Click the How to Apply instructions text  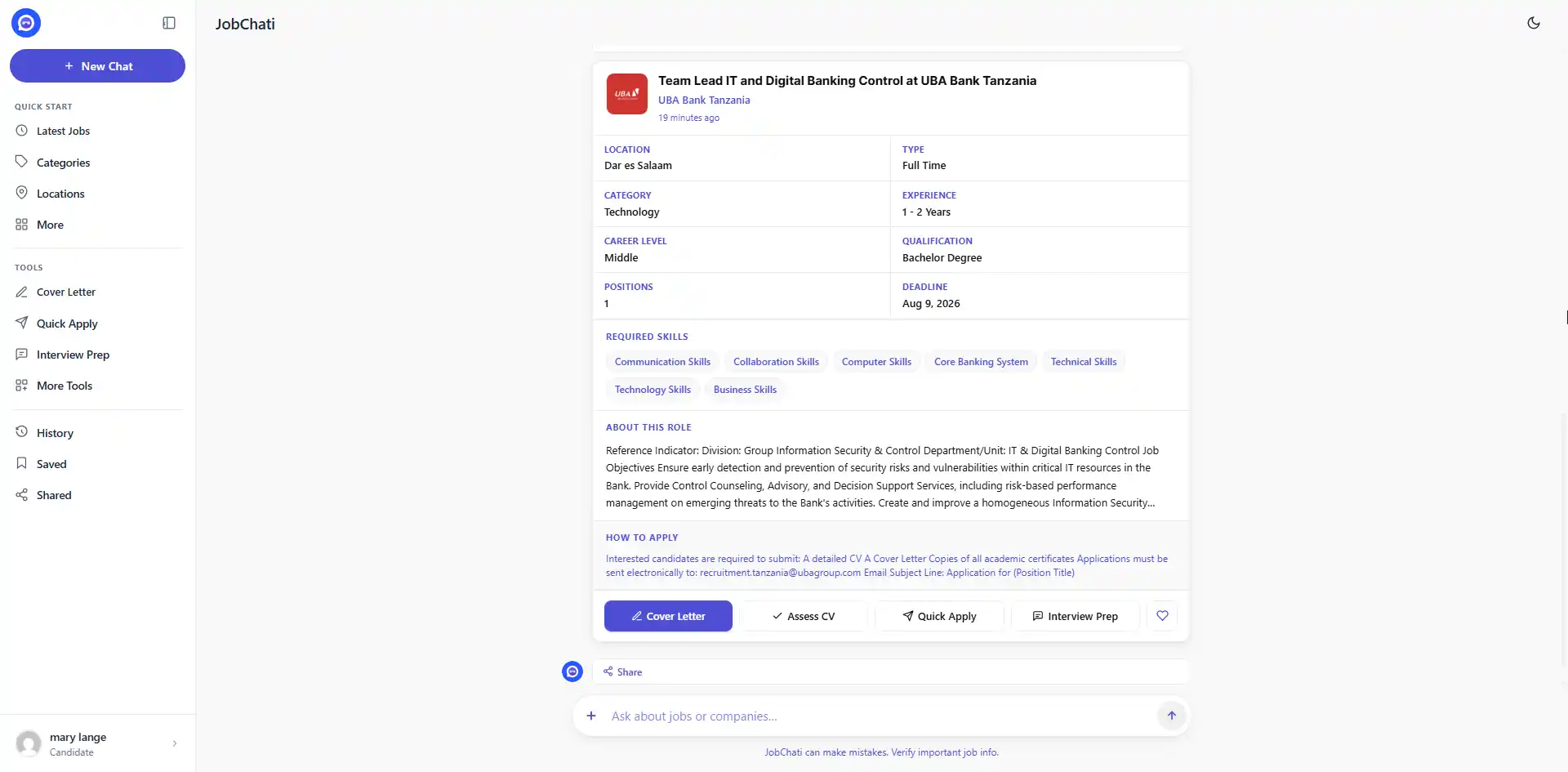[x=887, y=565]
